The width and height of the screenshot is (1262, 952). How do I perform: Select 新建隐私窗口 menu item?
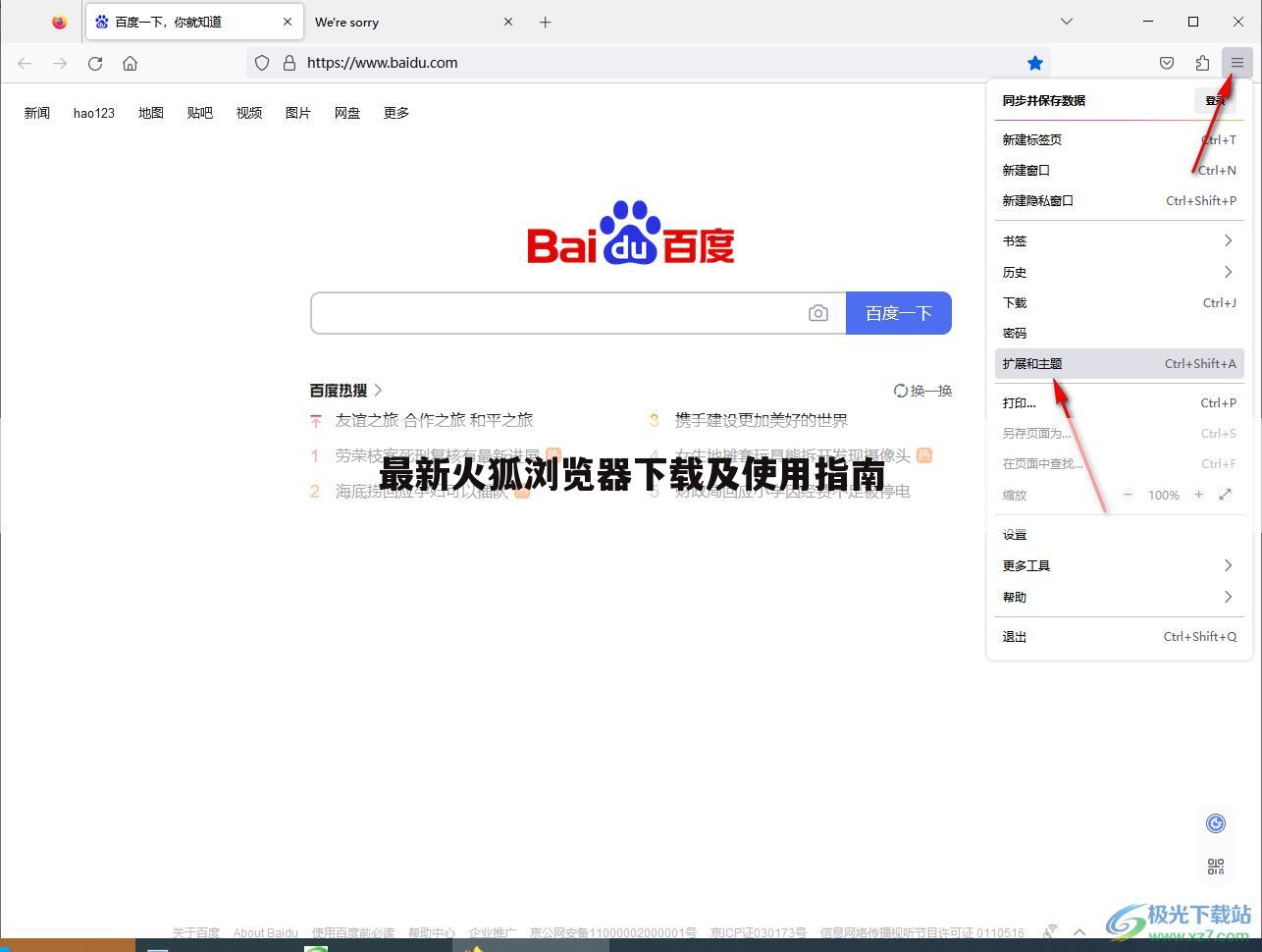[x=1119, y=201]
